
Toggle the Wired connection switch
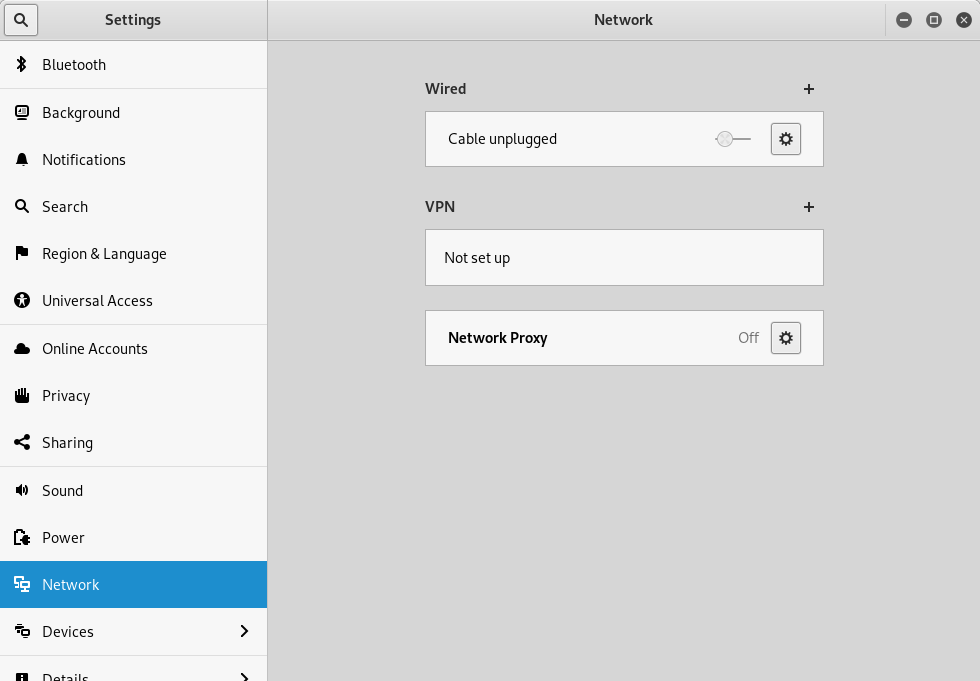click(x=733, y=139)
